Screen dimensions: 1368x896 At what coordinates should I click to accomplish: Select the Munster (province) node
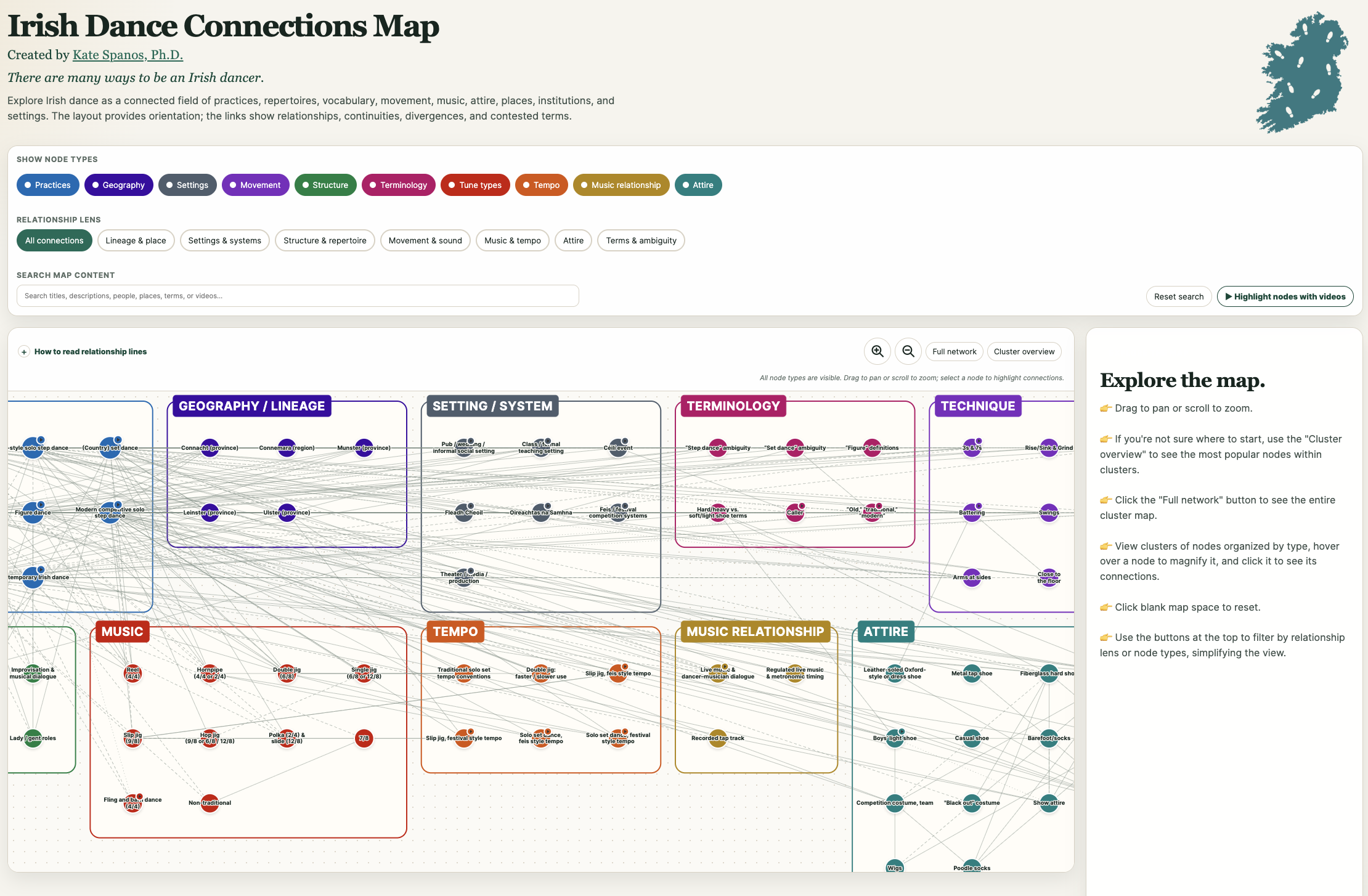tap(364, 448)
